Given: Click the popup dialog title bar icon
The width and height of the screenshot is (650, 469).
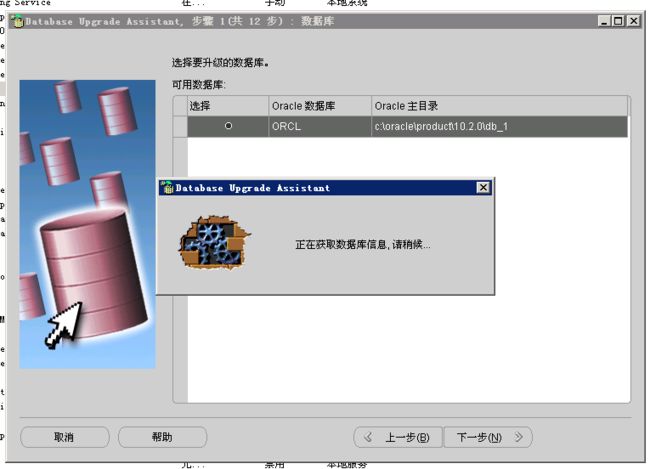Looking at the screenshot, I should coord(167,187).
